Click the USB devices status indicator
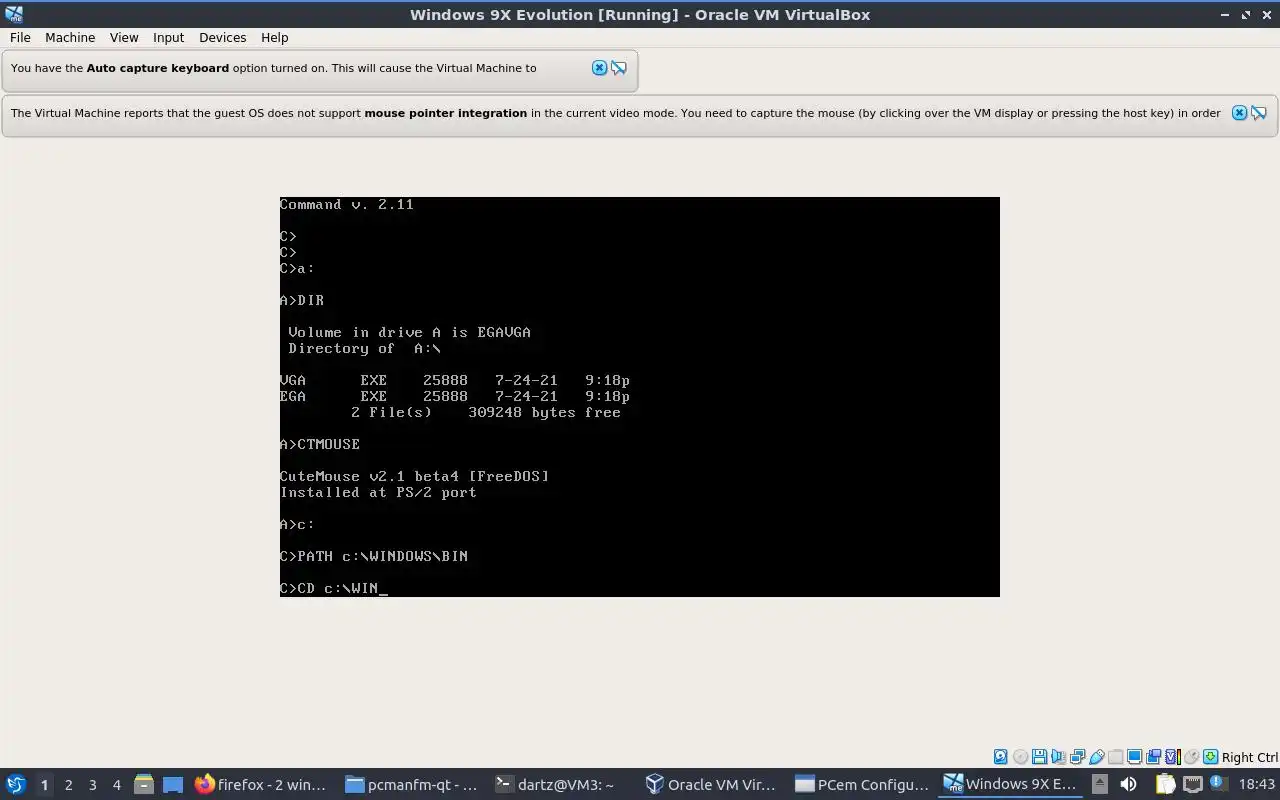This screenshot has height=800, width=1280. point(1097,757)
